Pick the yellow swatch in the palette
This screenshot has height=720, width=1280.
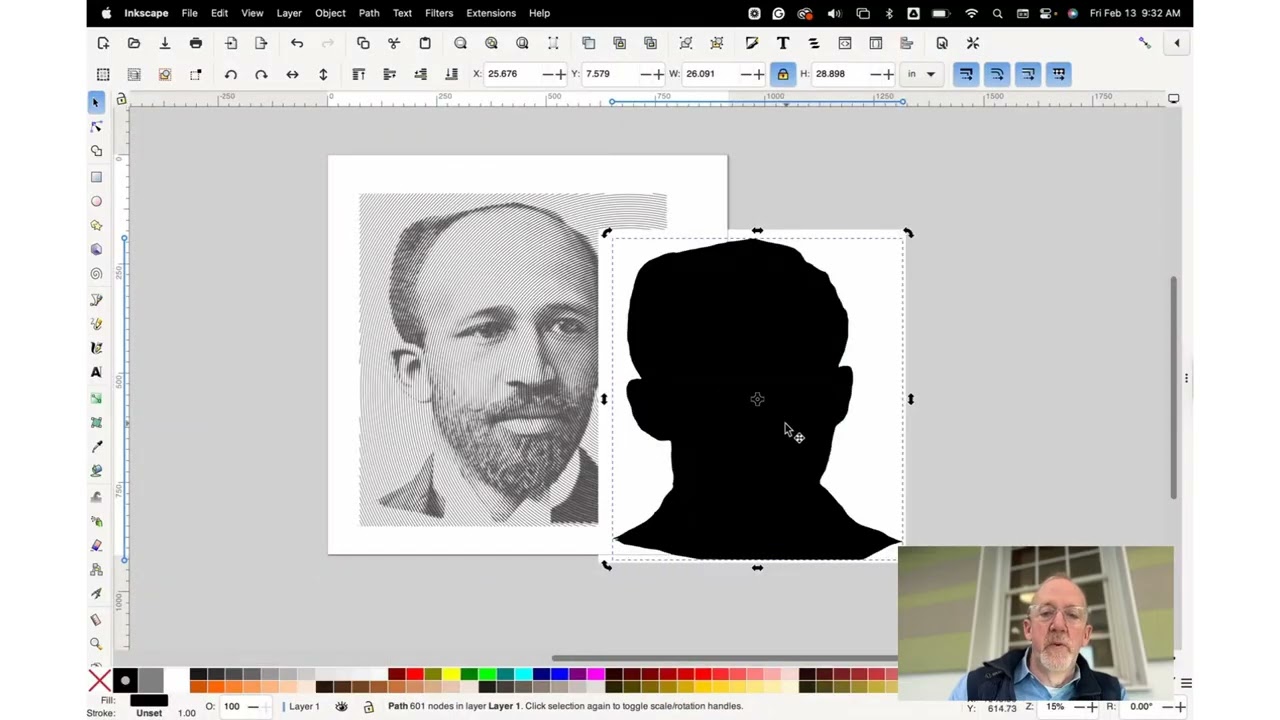450,675
